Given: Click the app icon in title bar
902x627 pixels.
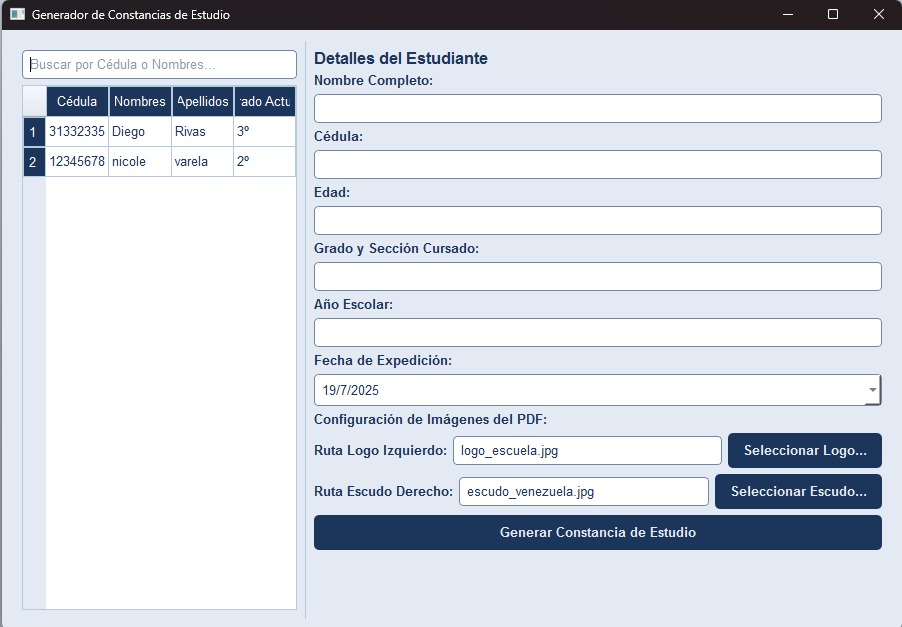Looking at the screenshot, I should pyautogui.click(x=17, y=15).
